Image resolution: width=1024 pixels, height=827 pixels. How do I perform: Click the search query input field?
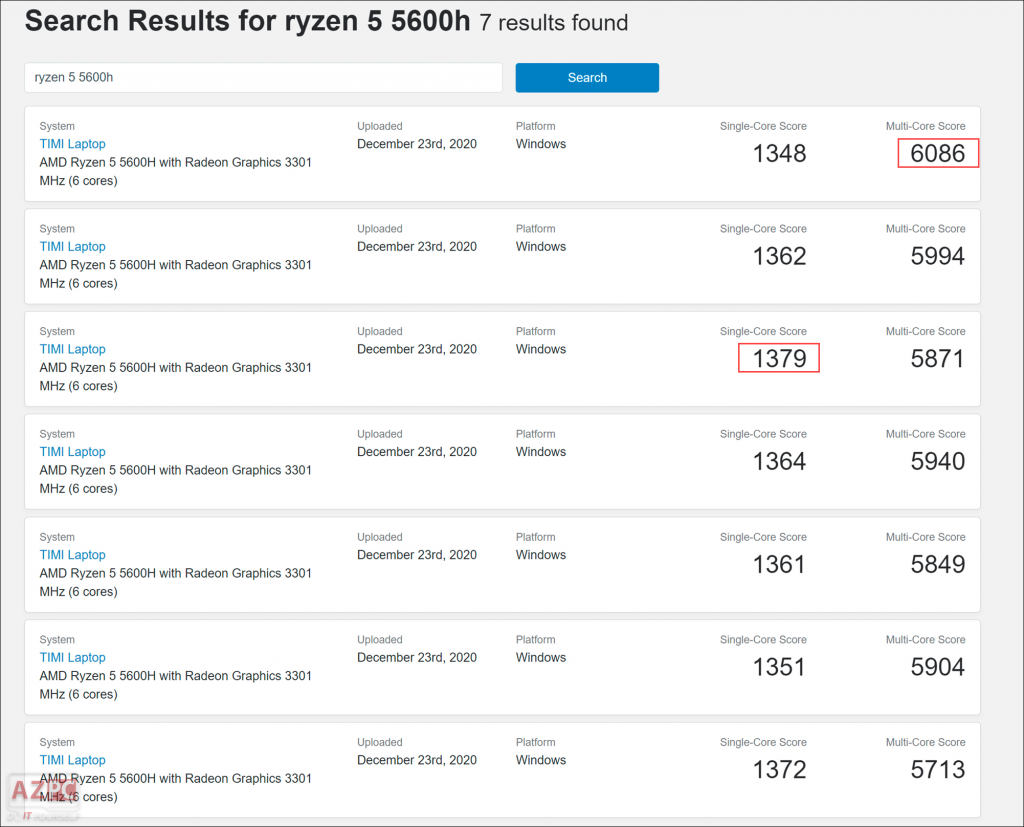click(x=263, y=77)
